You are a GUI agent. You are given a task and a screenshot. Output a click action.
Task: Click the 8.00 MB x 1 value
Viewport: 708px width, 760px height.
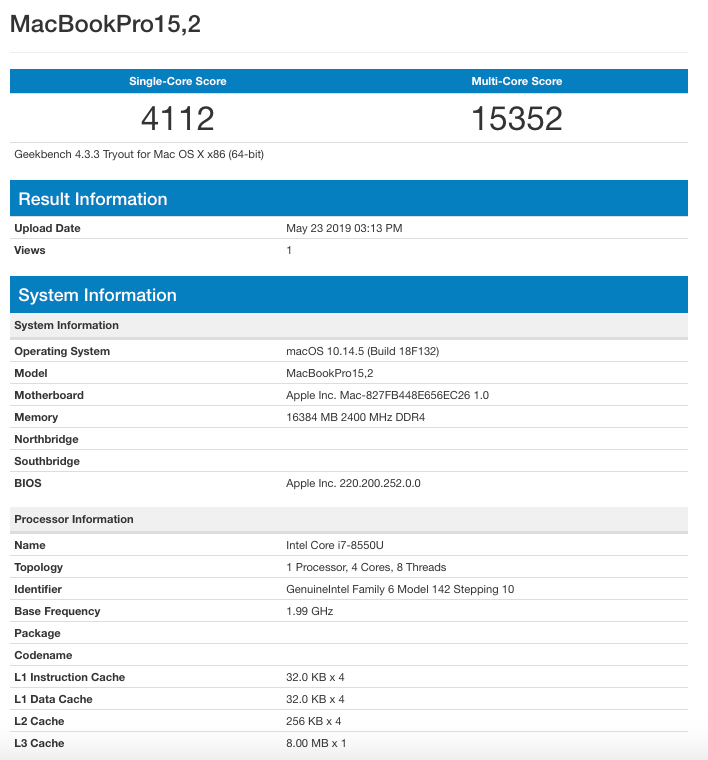click(x=316, y=743)
